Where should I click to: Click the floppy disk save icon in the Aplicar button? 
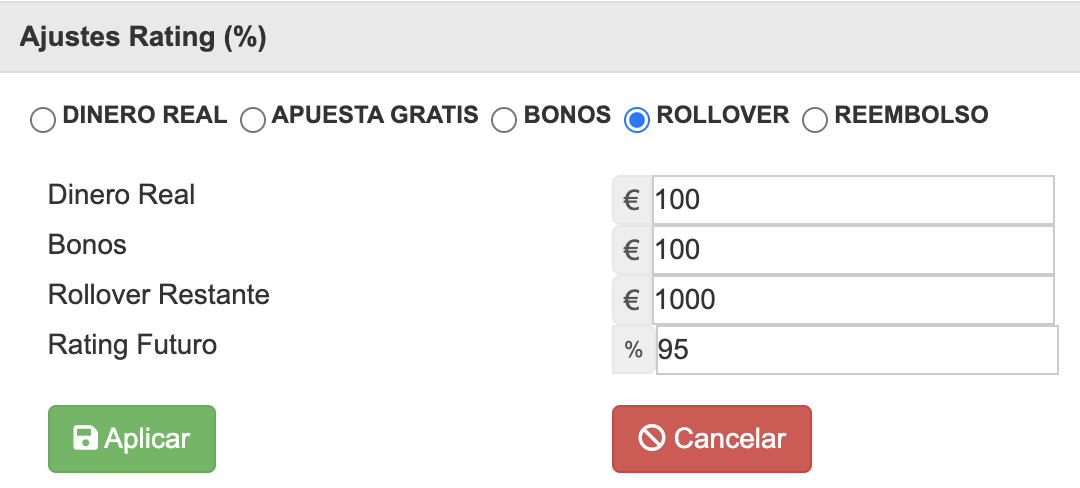coord(85,438)
